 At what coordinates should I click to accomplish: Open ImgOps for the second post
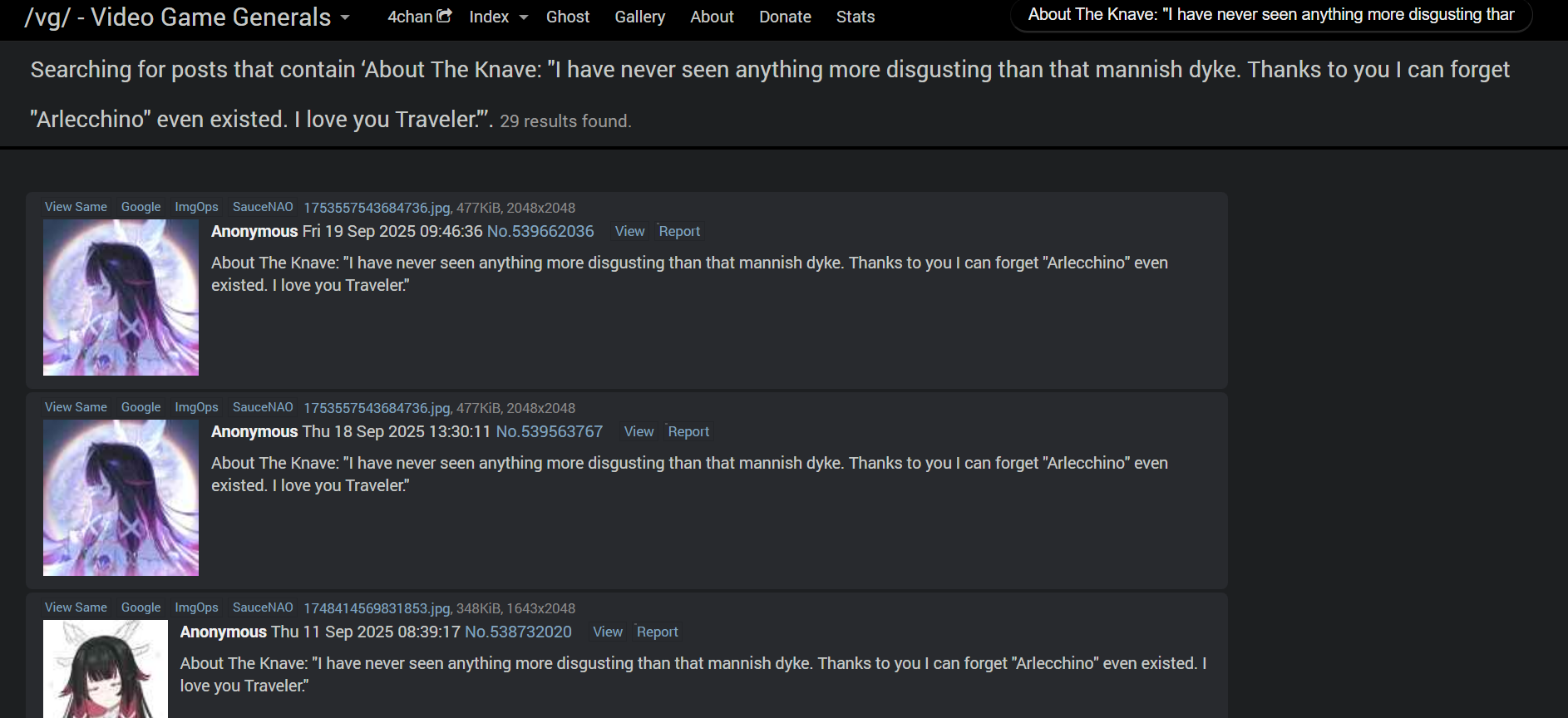[196, 407]
